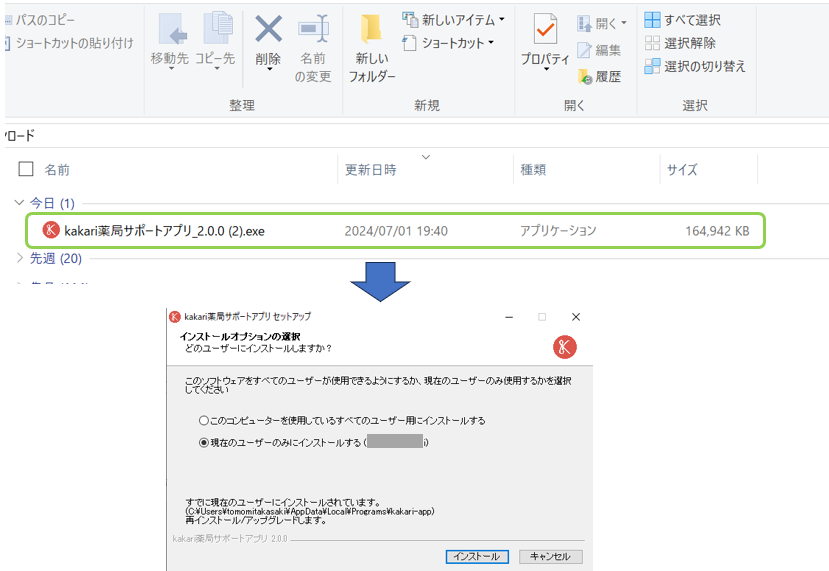
Task: Sort by Date modified (更新日時) column
Action: click(371, 170)
